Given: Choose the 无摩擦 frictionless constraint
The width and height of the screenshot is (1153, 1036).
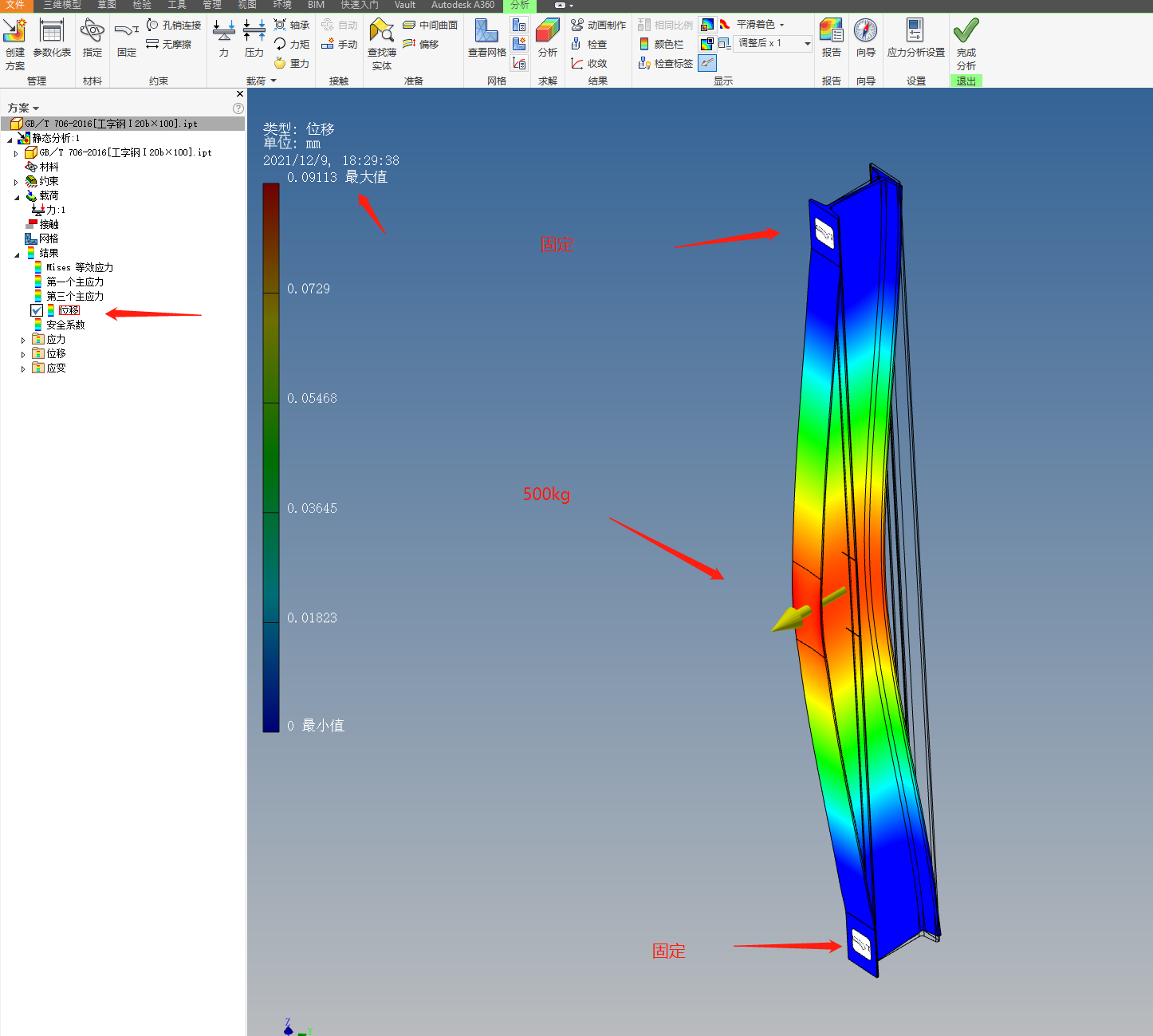Looking at the screenshot, I should pyautogui.click(x=169, y=44).
